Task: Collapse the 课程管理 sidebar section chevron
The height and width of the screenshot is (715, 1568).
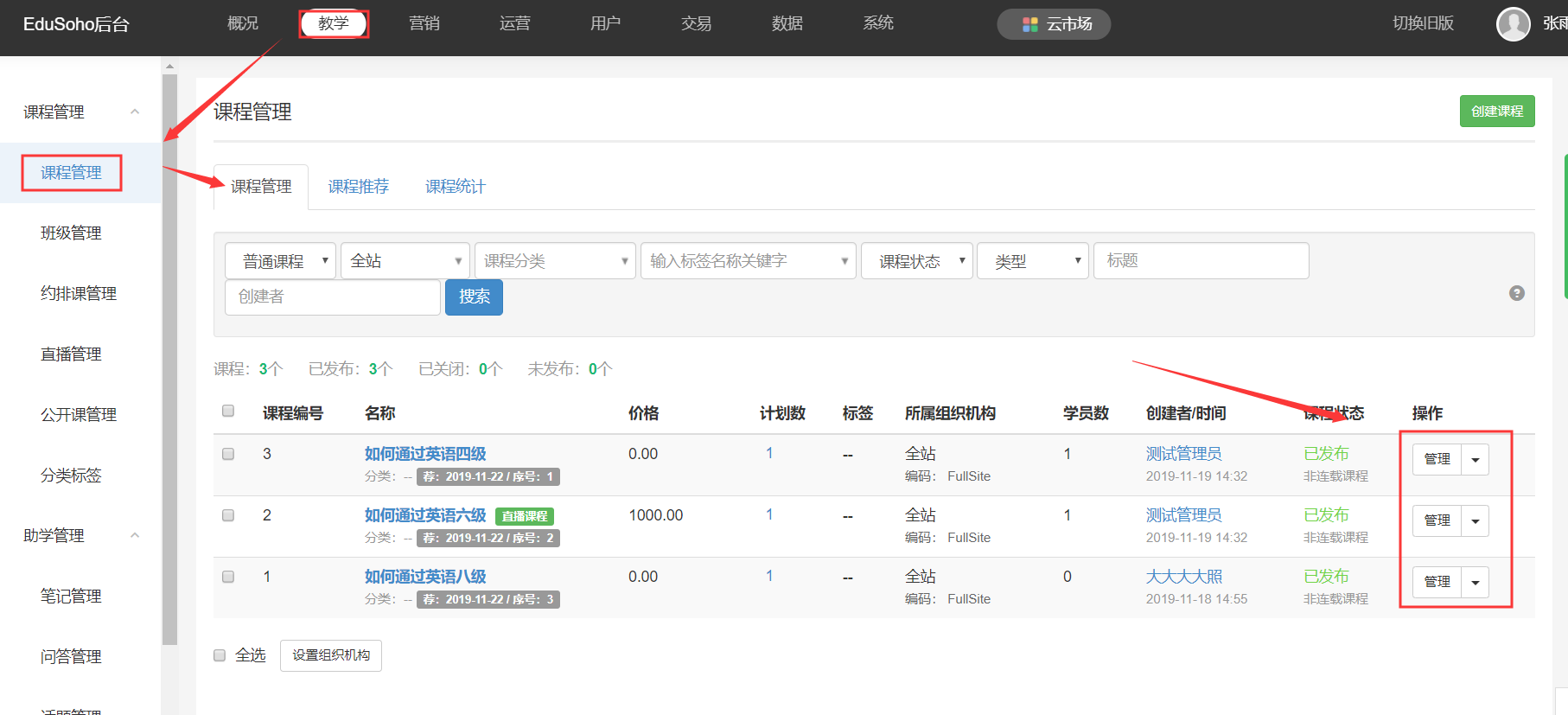Action: [x=135, y=112]
